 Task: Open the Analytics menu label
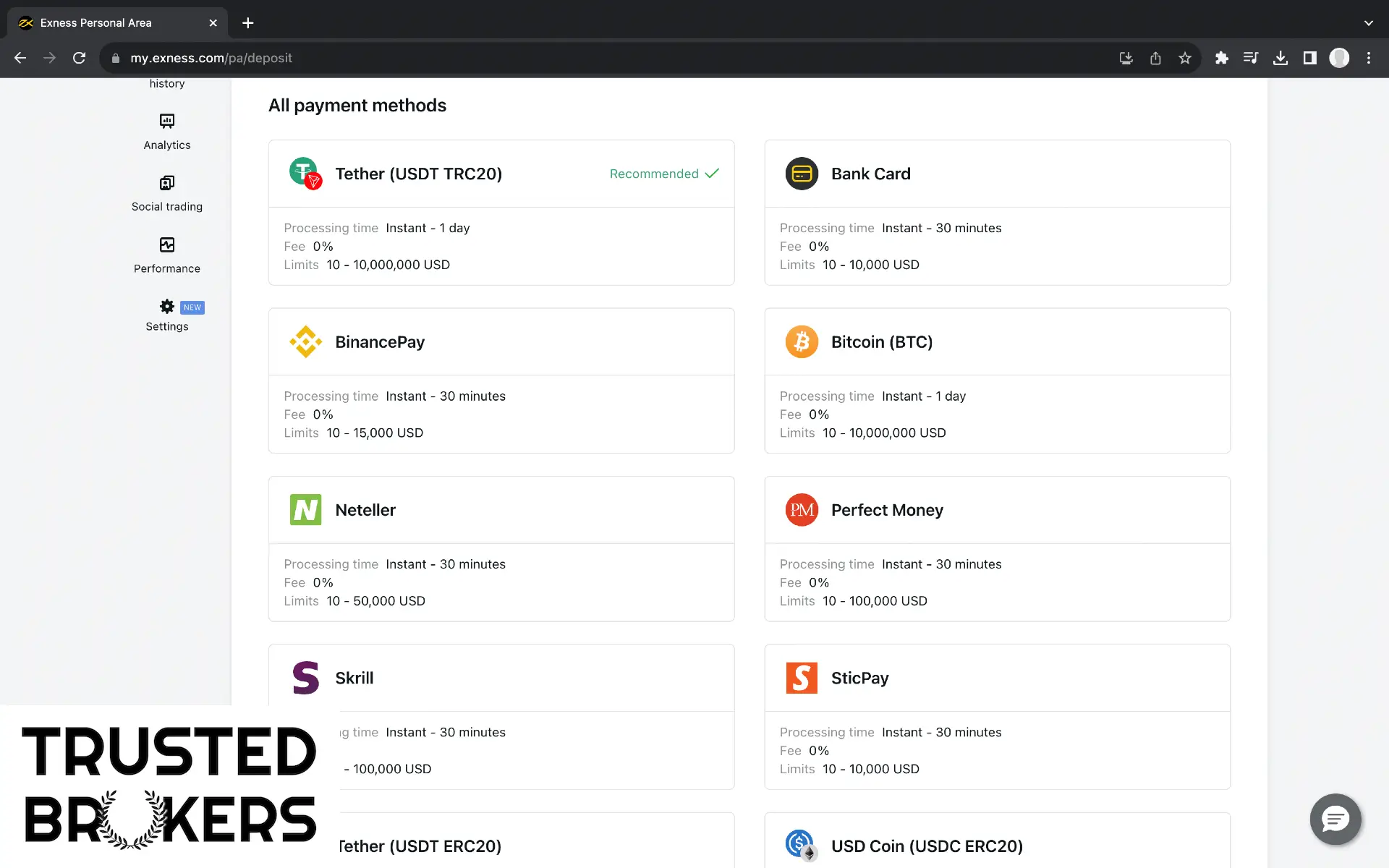coord(167,145)
